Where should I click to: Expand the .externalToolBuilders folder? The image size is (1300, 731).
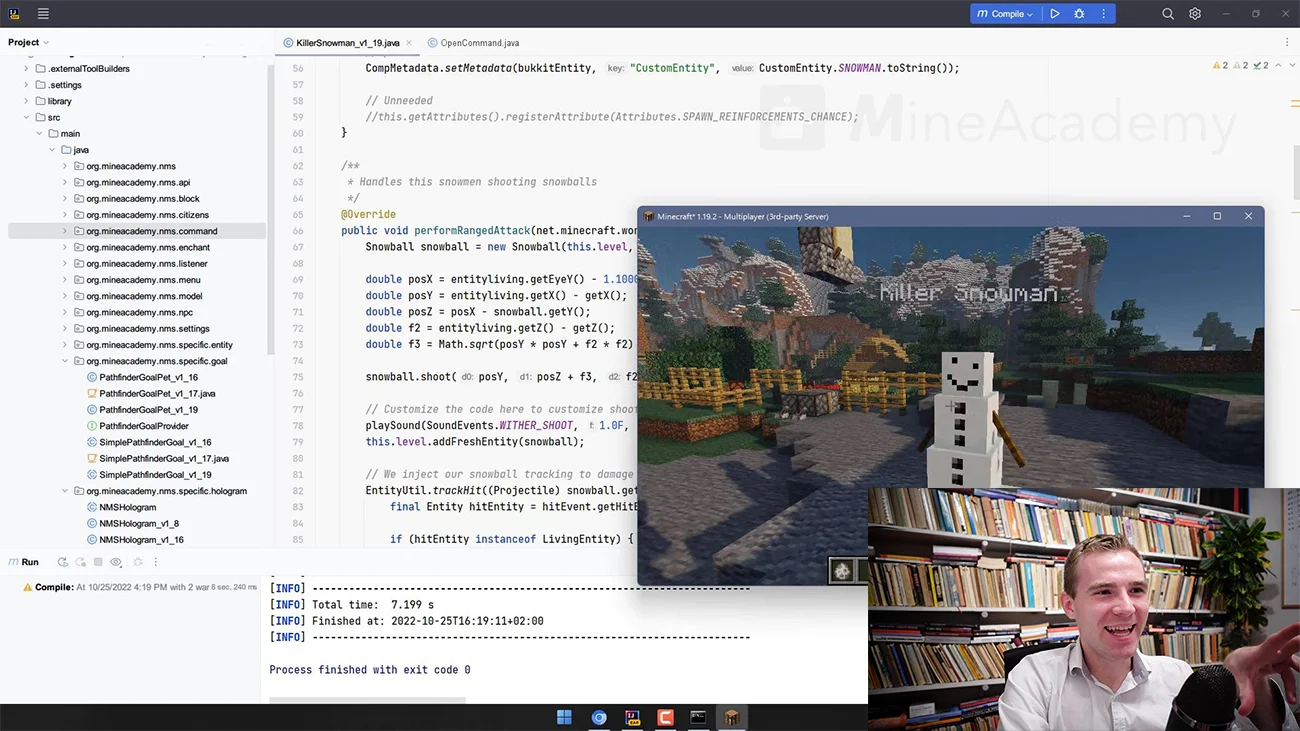26,68
